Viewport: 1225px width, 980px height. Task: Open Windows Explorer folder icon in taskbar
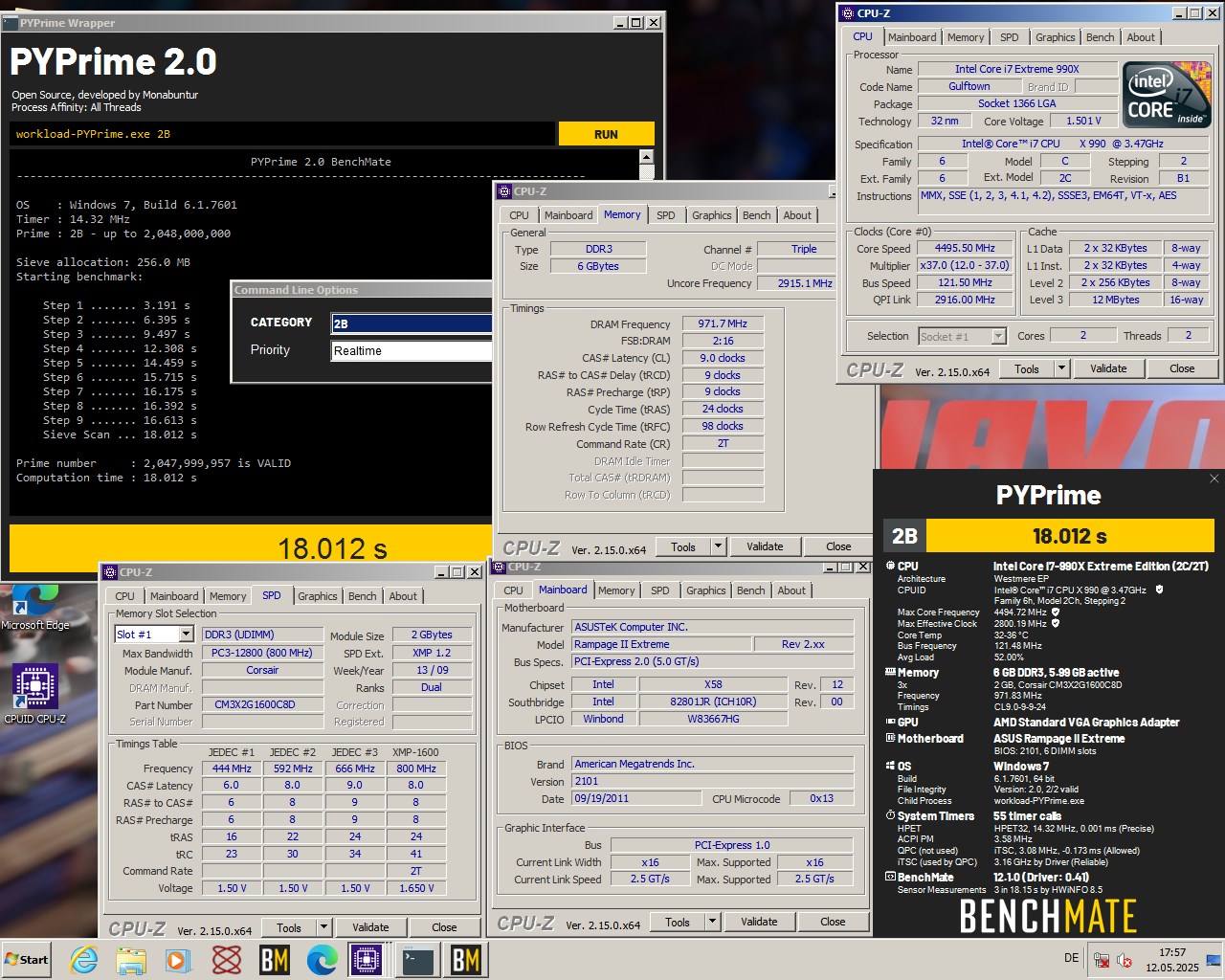131,960
